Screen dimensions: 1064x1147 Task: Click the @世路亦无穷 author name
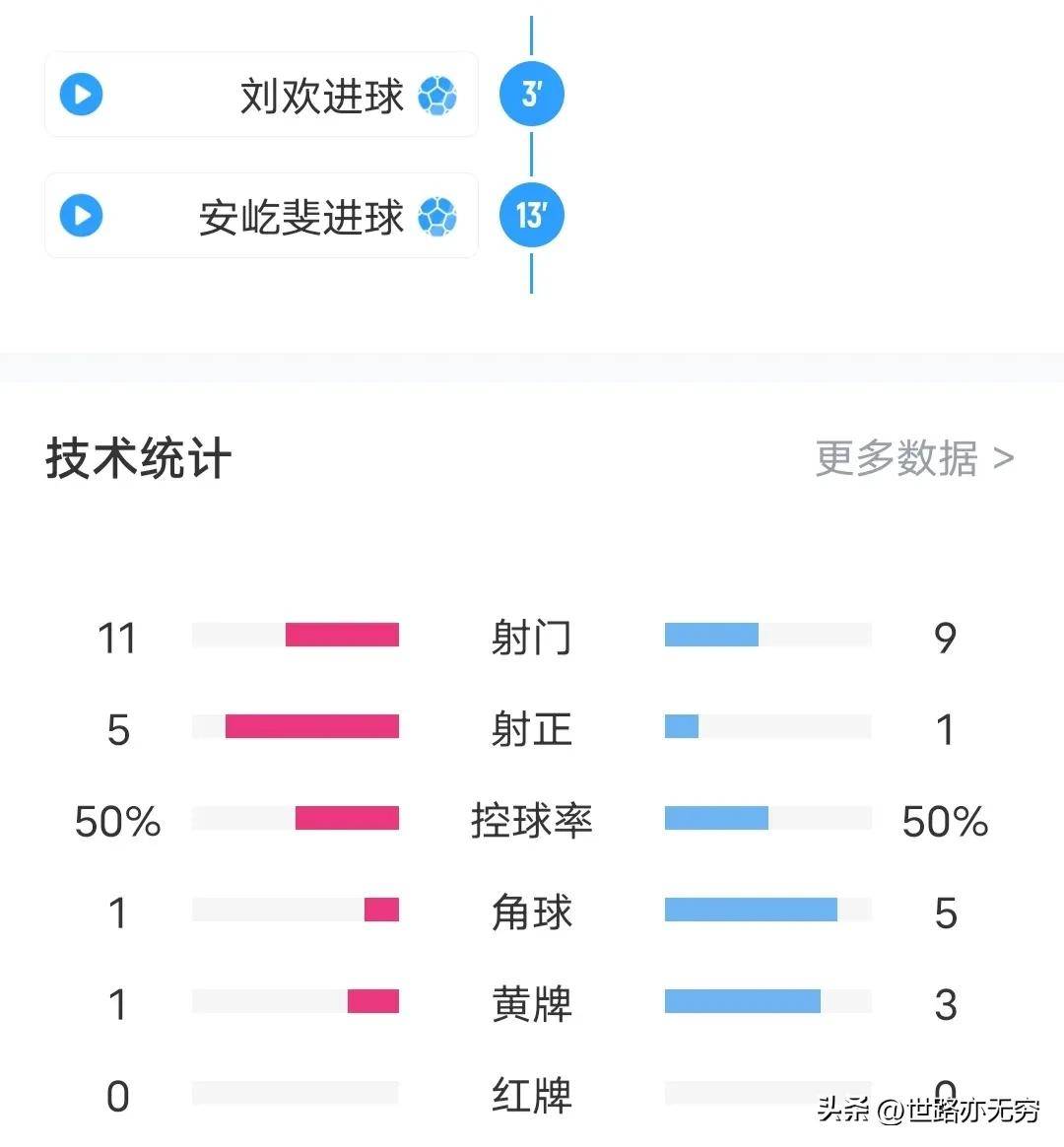tap(961, 1108)
